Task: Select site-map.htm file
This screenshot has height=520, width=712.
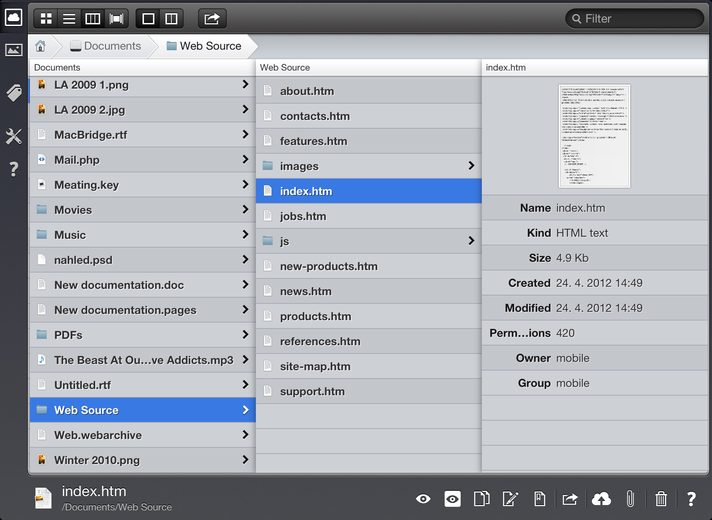Action: pyautogui.click(x=368, y=366)
